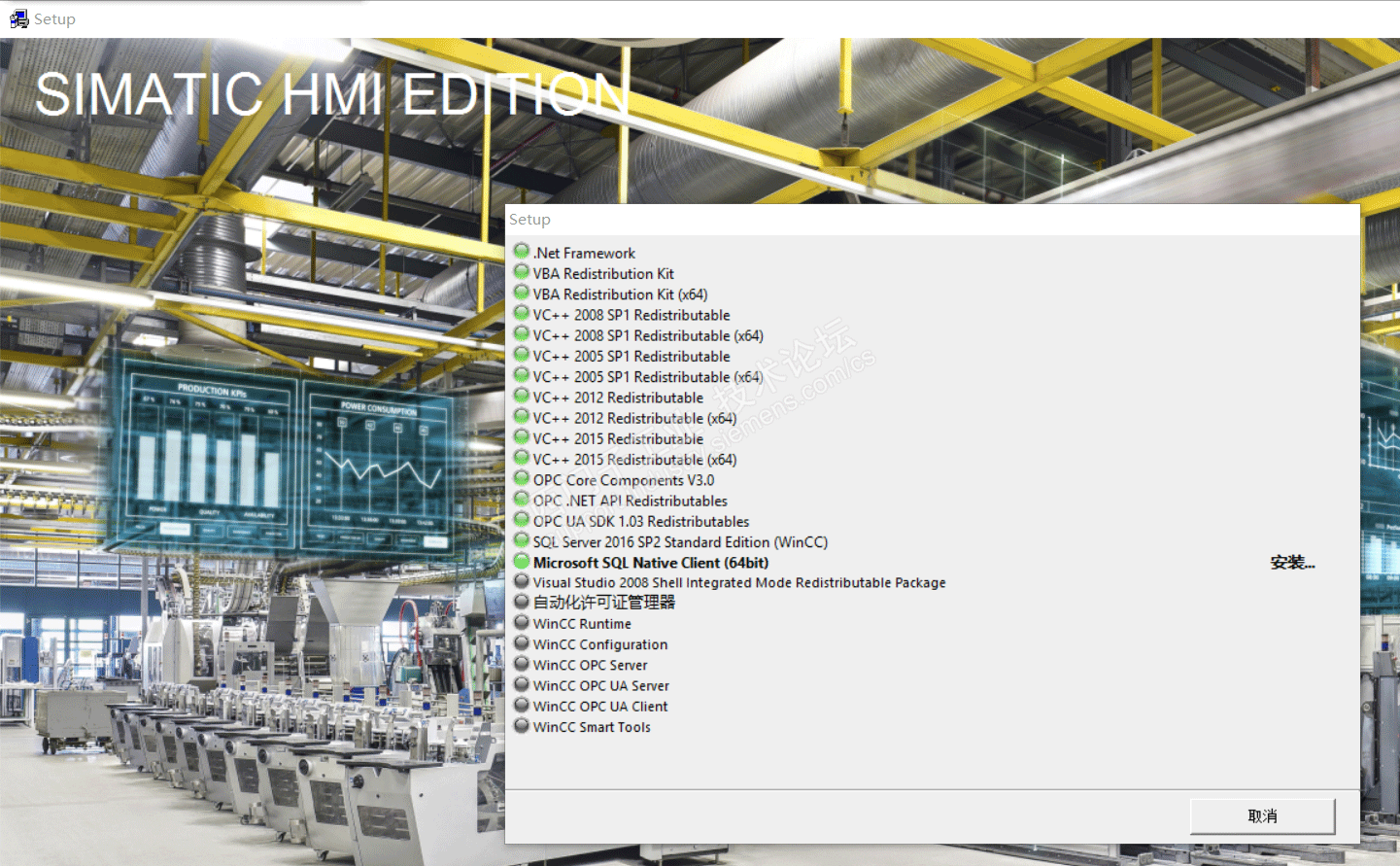Click the SIMATIC HMI EDITION banner title
Image resolution: width=1400 pixels, height=866 pixels.
pos(332,95)
